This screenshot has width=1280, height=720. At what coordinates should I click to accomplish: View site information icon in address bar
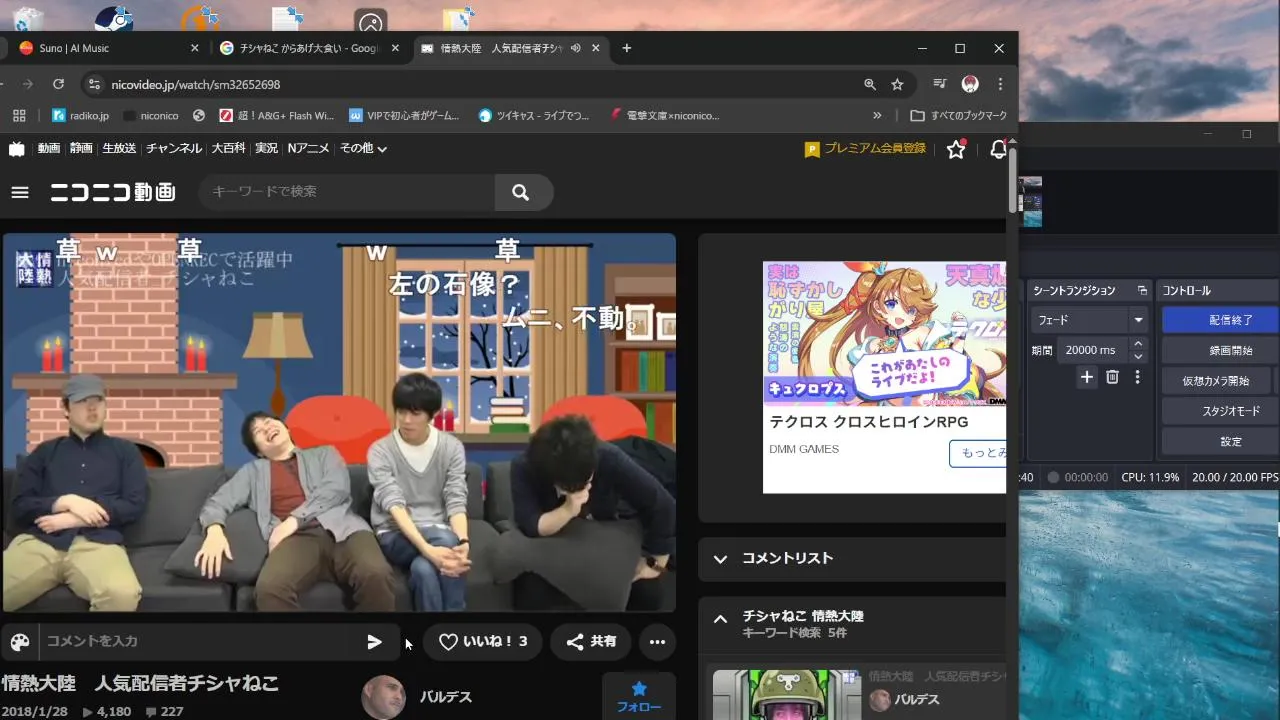tap(94, 85)
